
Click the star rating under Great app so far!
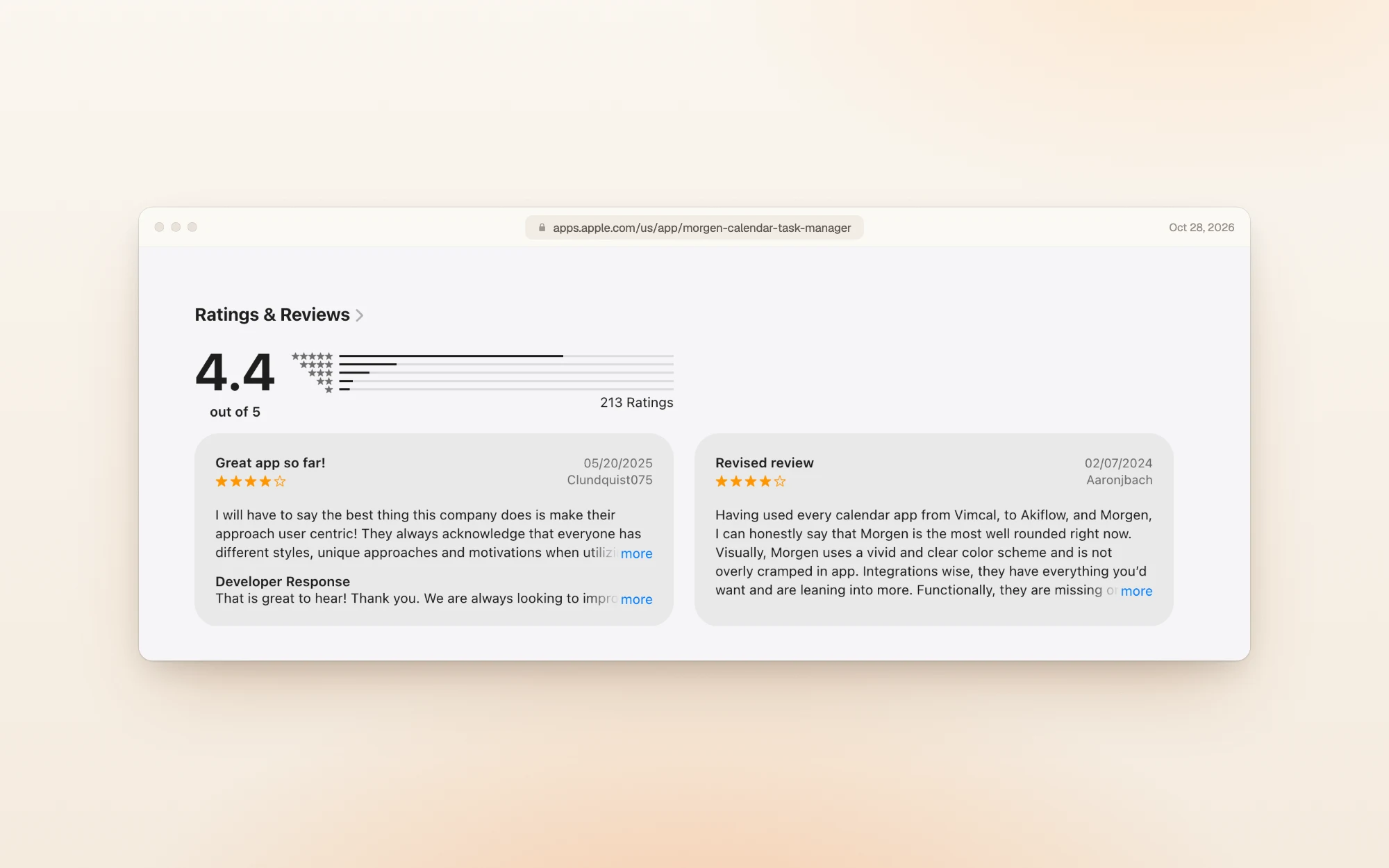coord(251,481)
